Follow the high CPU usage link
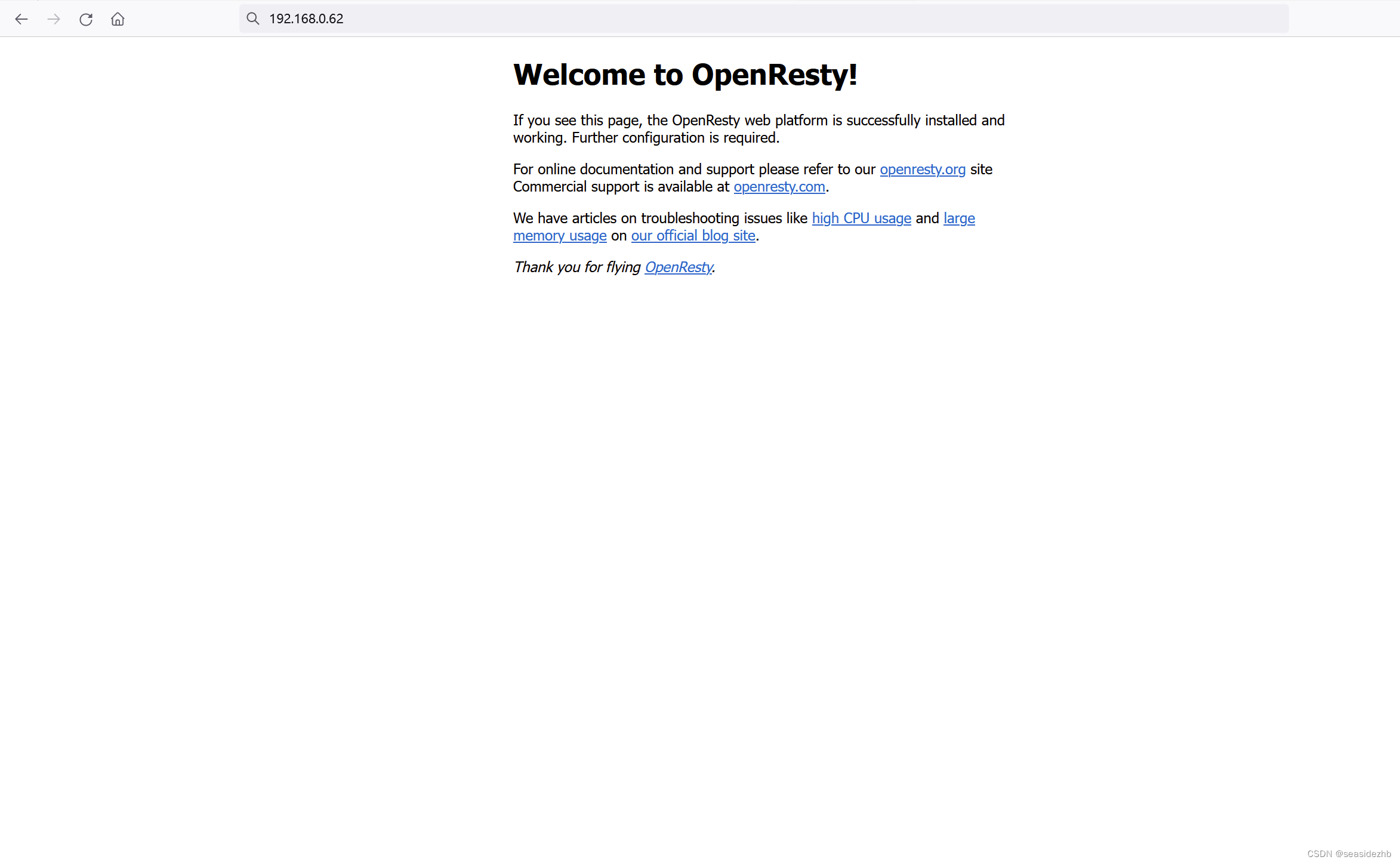This screenshot has width=1400, height=863. coord(862,218)
